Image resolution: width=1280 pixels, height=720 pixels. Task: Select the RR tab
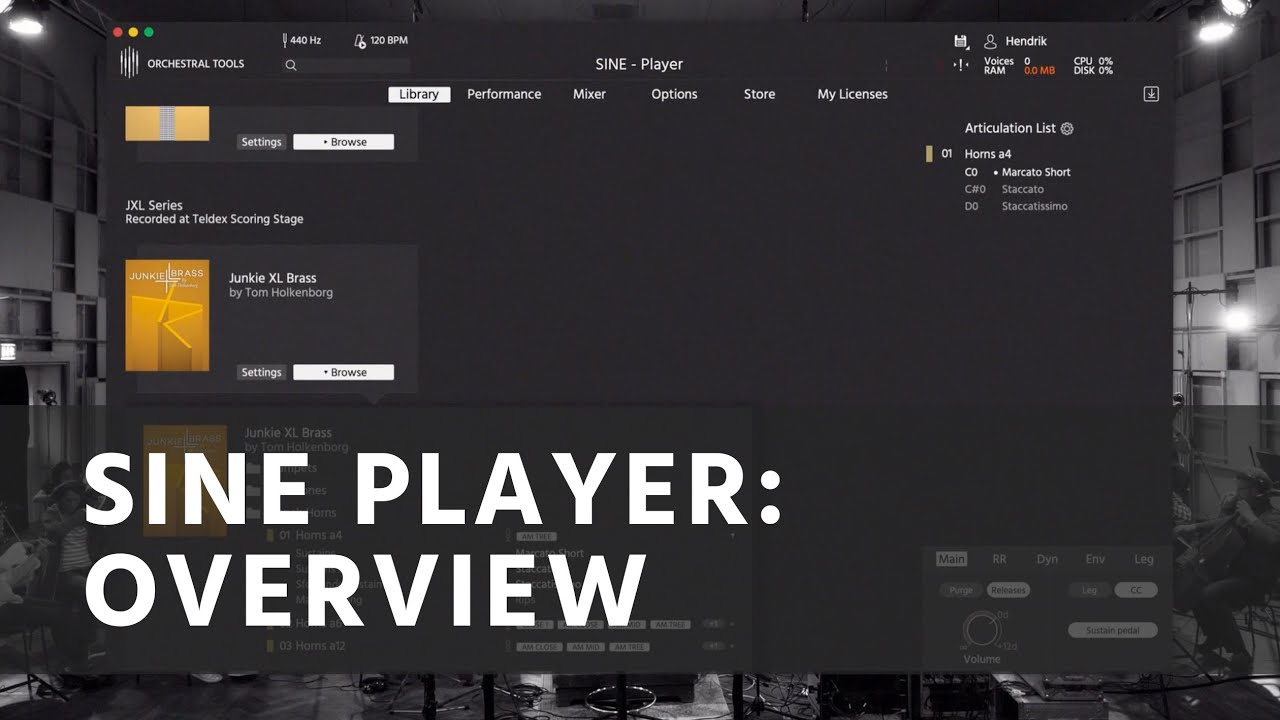point(999,559)
